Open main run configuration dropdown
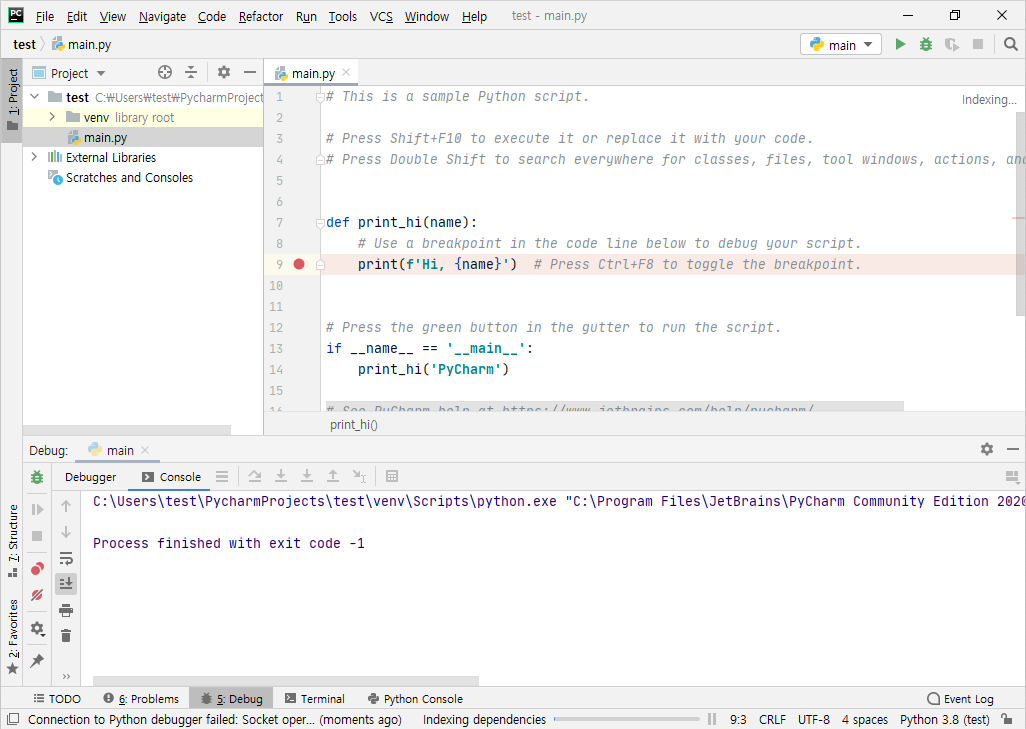Viewport: 1026px width, 729px height. [841, 44]
